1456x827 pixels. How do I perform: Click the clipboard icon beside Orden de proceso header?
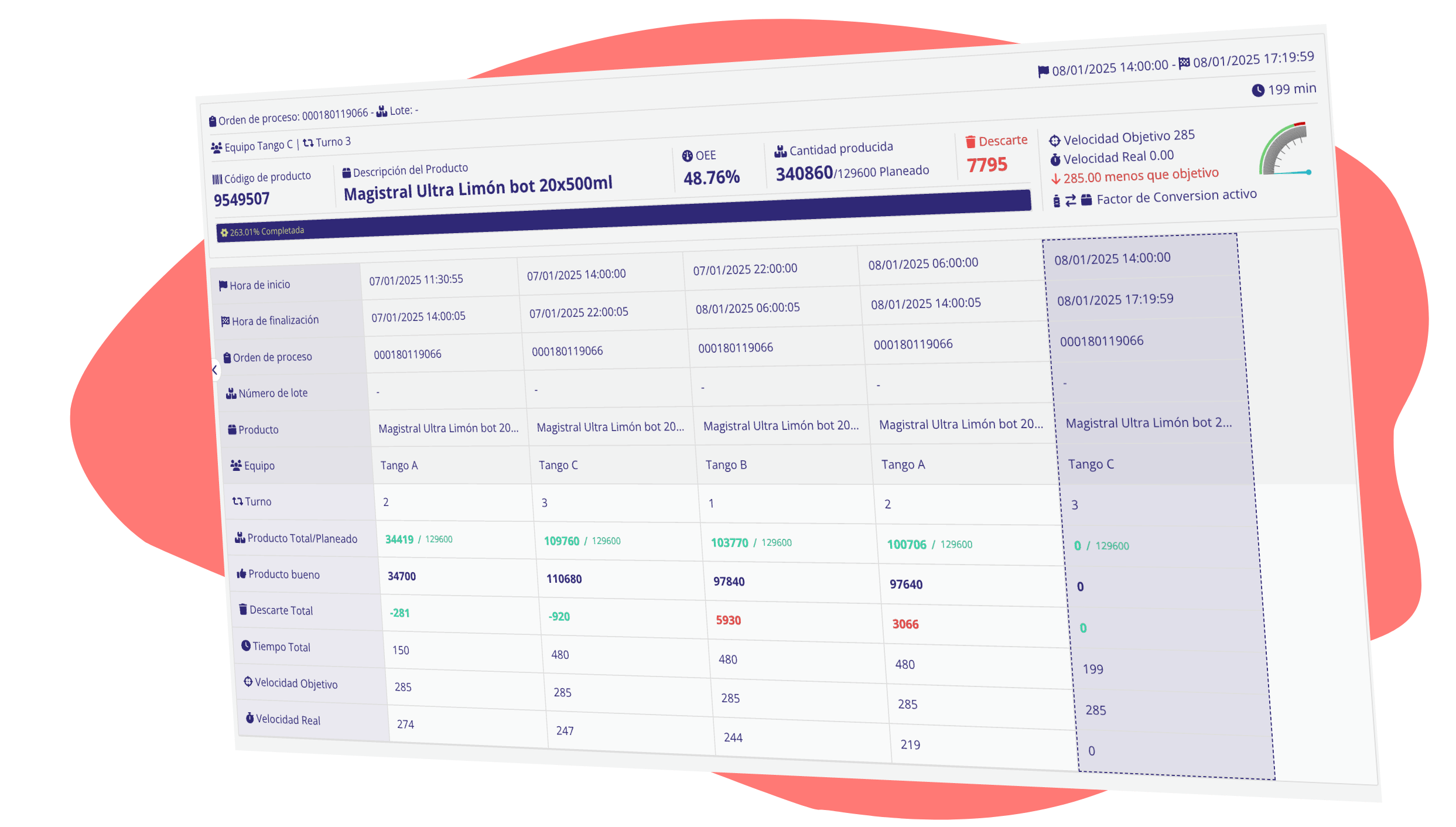coord(213,122)
